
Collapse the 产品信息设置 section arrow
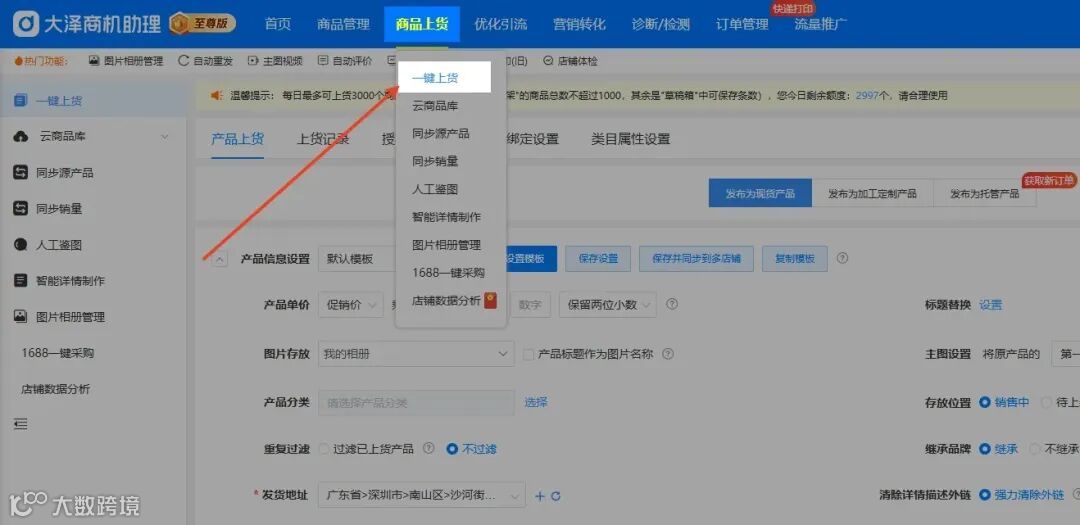pyautogui.click(x=219, y=259)
